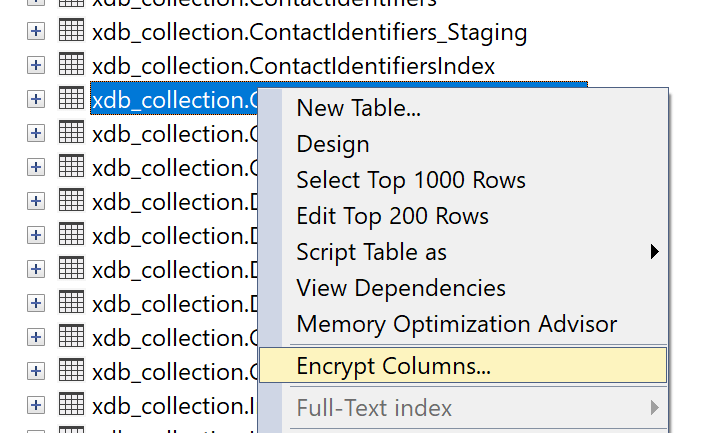The height and width of the screenshot is (433, 706).
Task: Launch Memory Optimization Advisor
Action: (x=456, y=324)
